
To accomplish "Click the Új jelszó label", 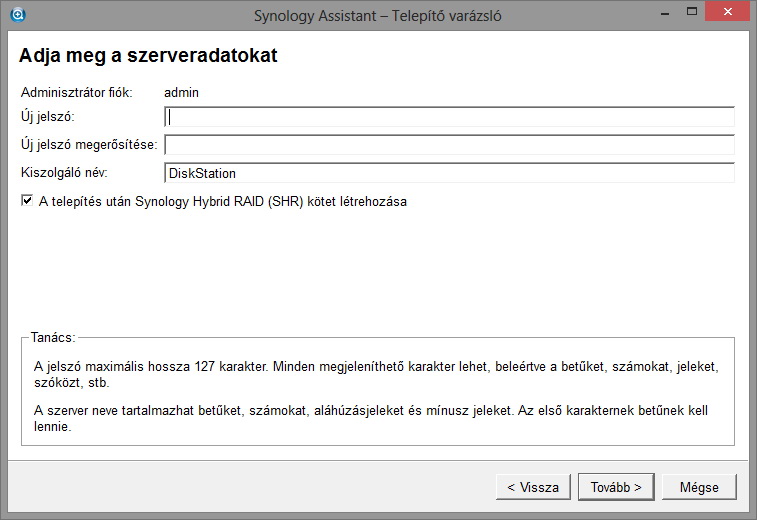I will point(48,117).
